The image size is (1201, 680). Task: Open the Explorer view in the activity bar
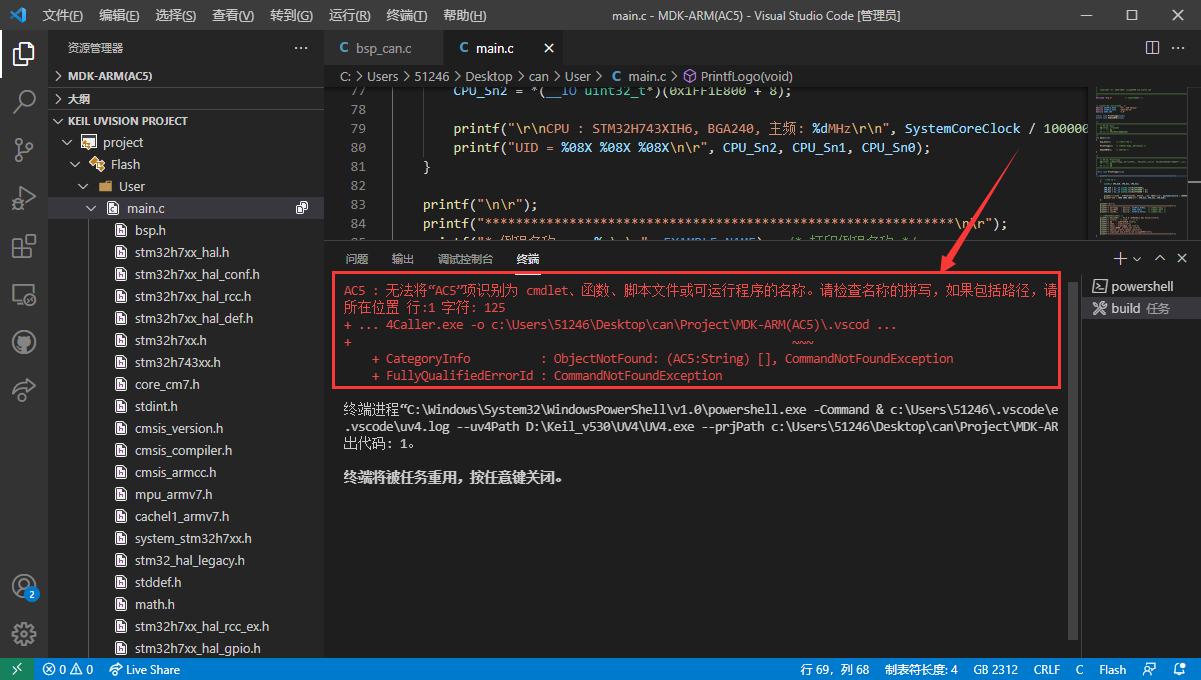[24, 54]
